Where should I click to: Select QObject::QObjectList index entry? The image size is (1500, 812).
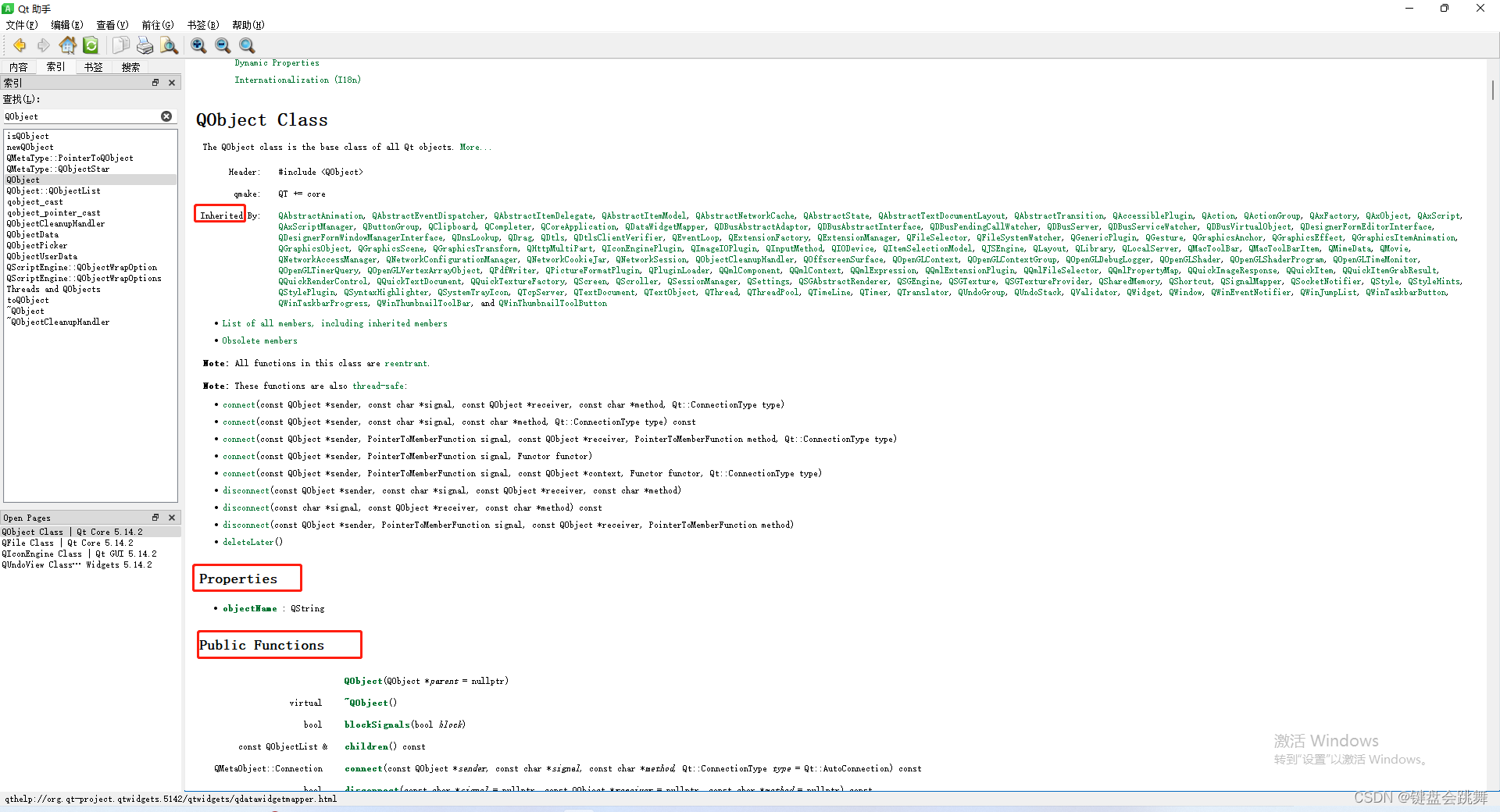click(x=54, y=191)
